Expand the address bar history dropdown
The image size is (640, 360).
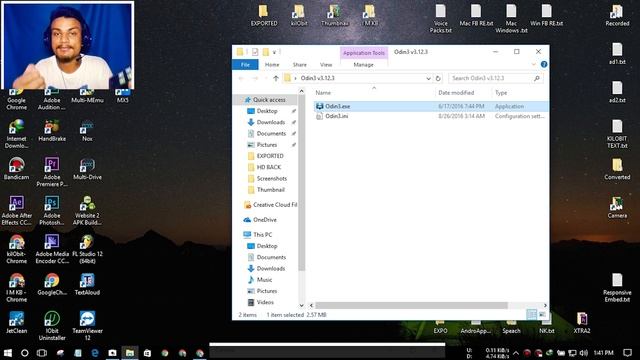[x=428, y=78]
